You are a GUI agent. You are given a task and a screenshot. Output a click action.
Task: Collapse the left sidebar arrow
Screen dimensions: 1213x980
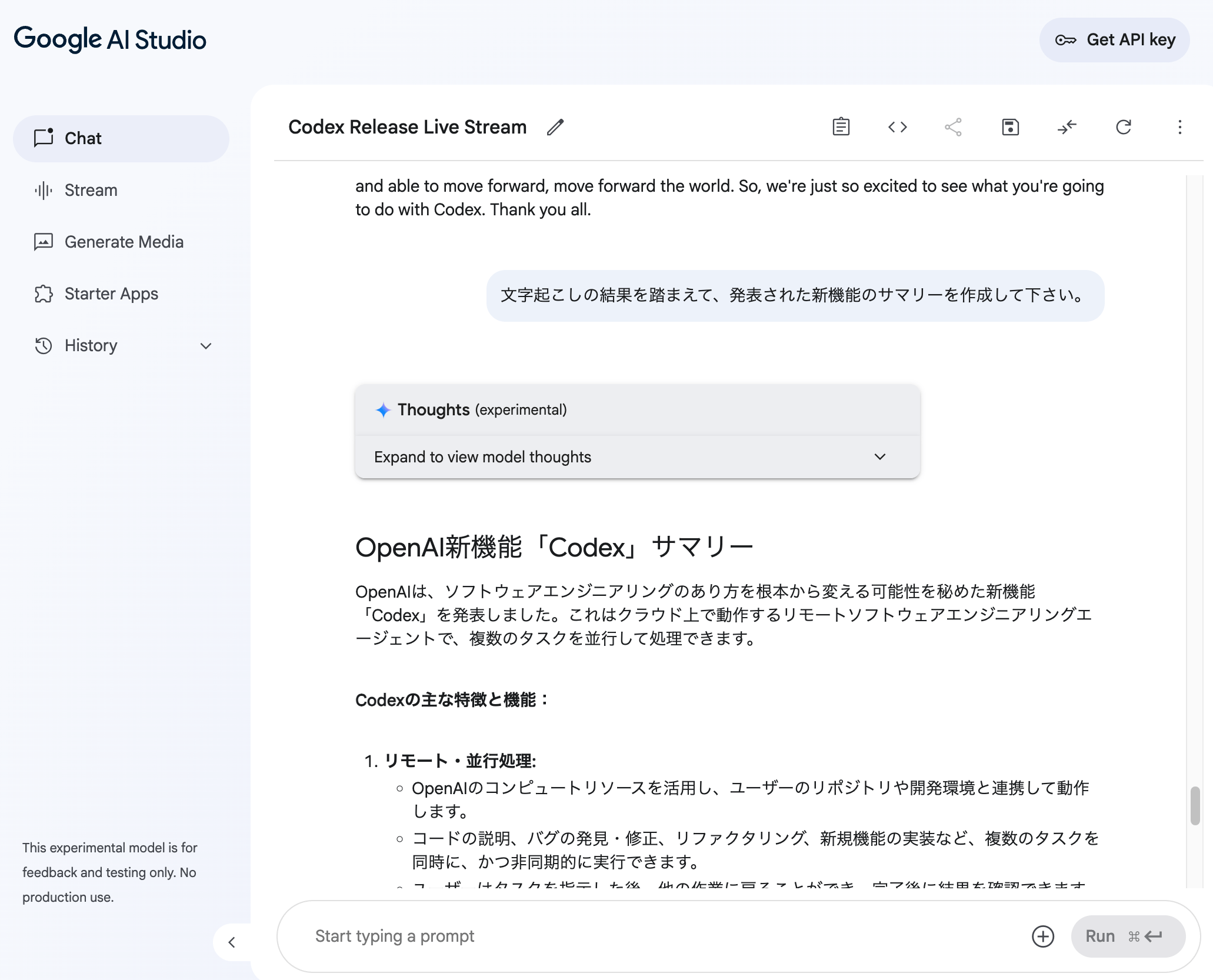point(232,942)
